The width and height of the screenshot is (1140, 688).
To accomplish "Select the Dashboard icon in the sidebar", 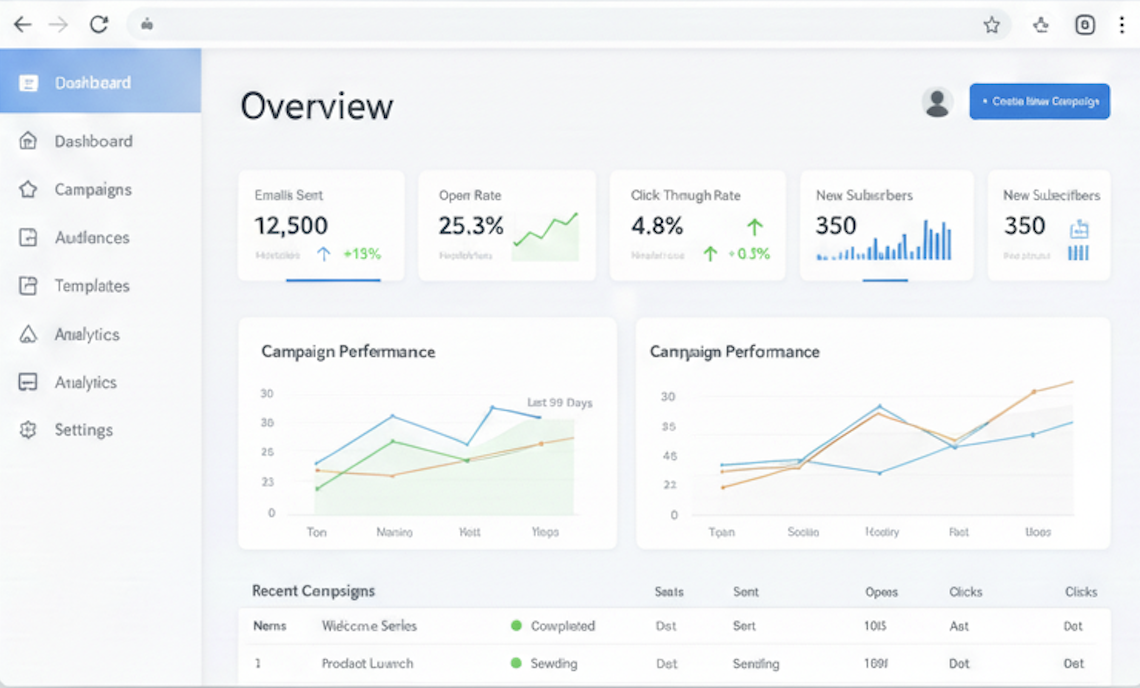I will point(30,141).
